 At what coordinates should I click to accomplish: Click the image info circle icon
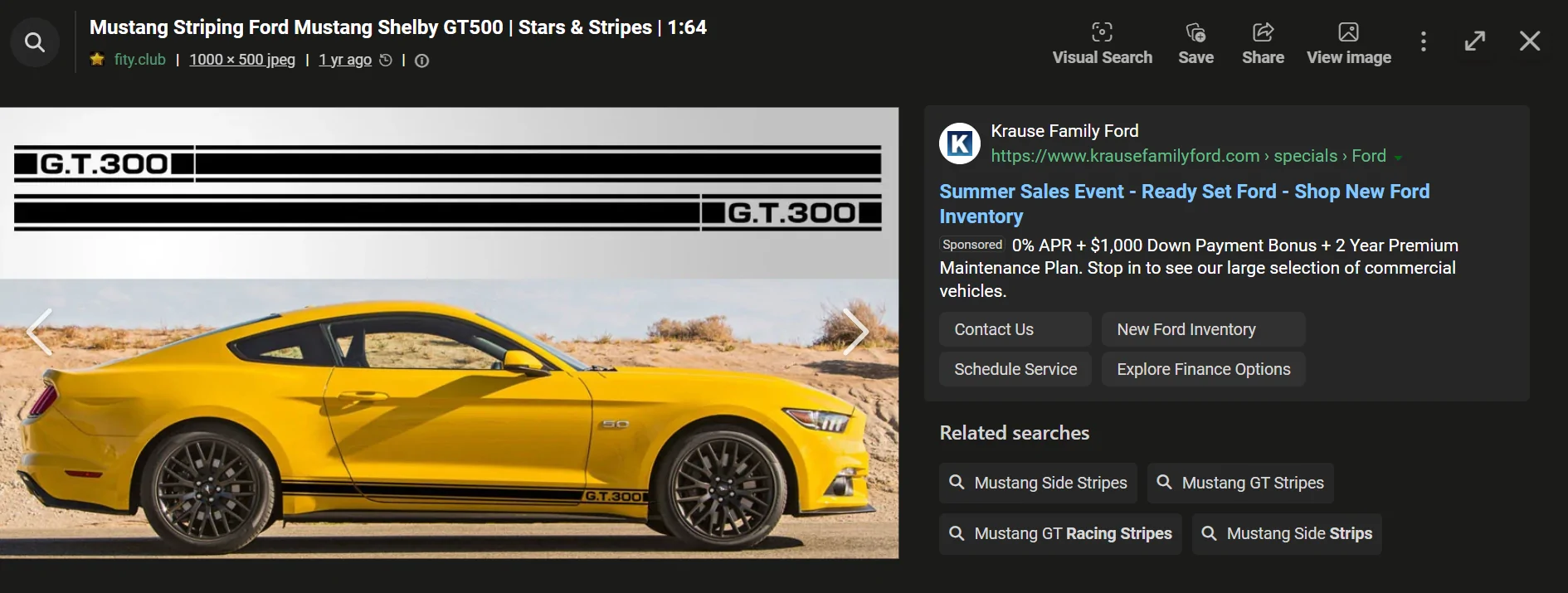[x=421, y=61]
